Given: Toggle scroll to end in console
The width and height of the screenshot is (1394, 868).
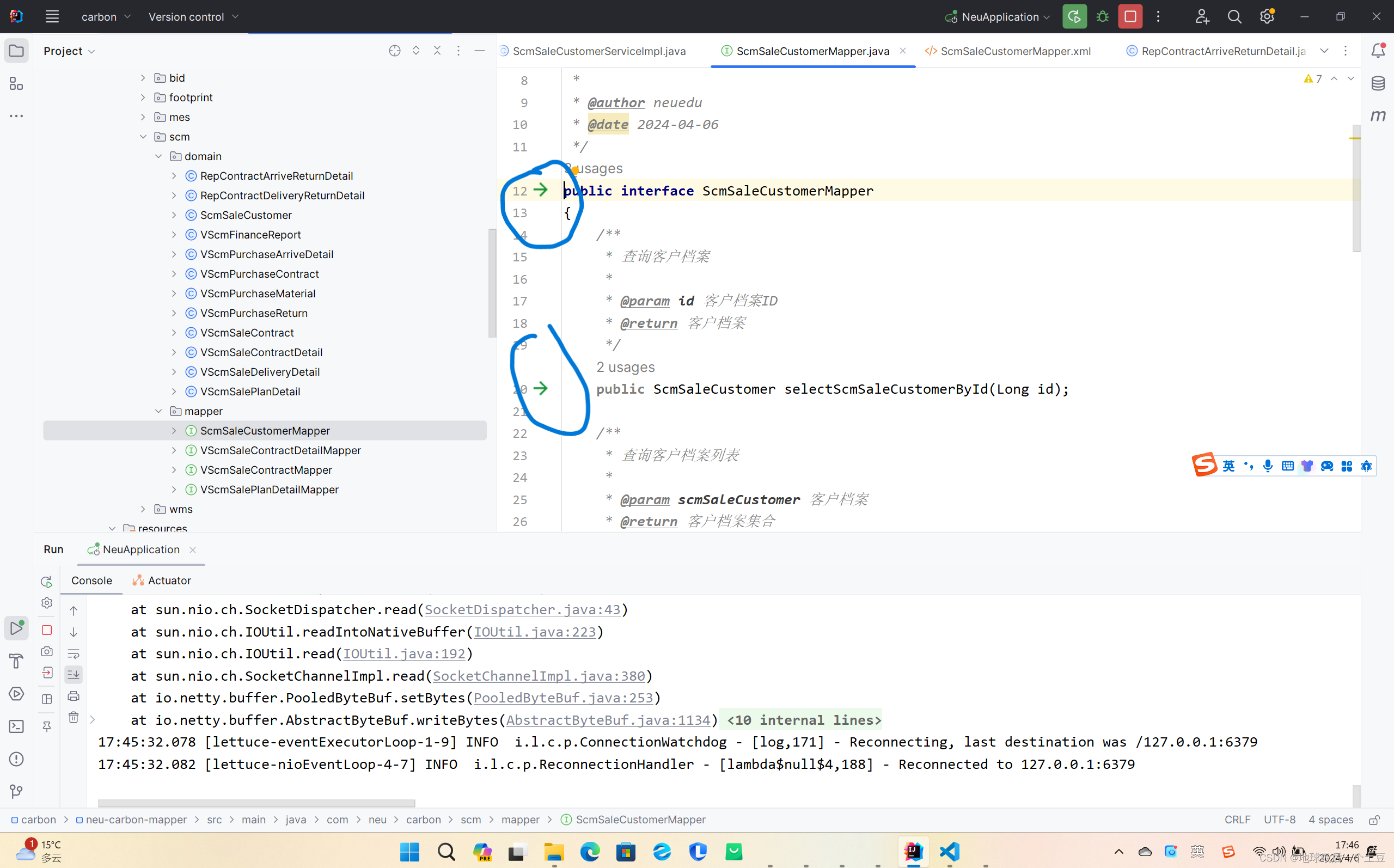Looking at the screenshot, I should pos(74,675).
